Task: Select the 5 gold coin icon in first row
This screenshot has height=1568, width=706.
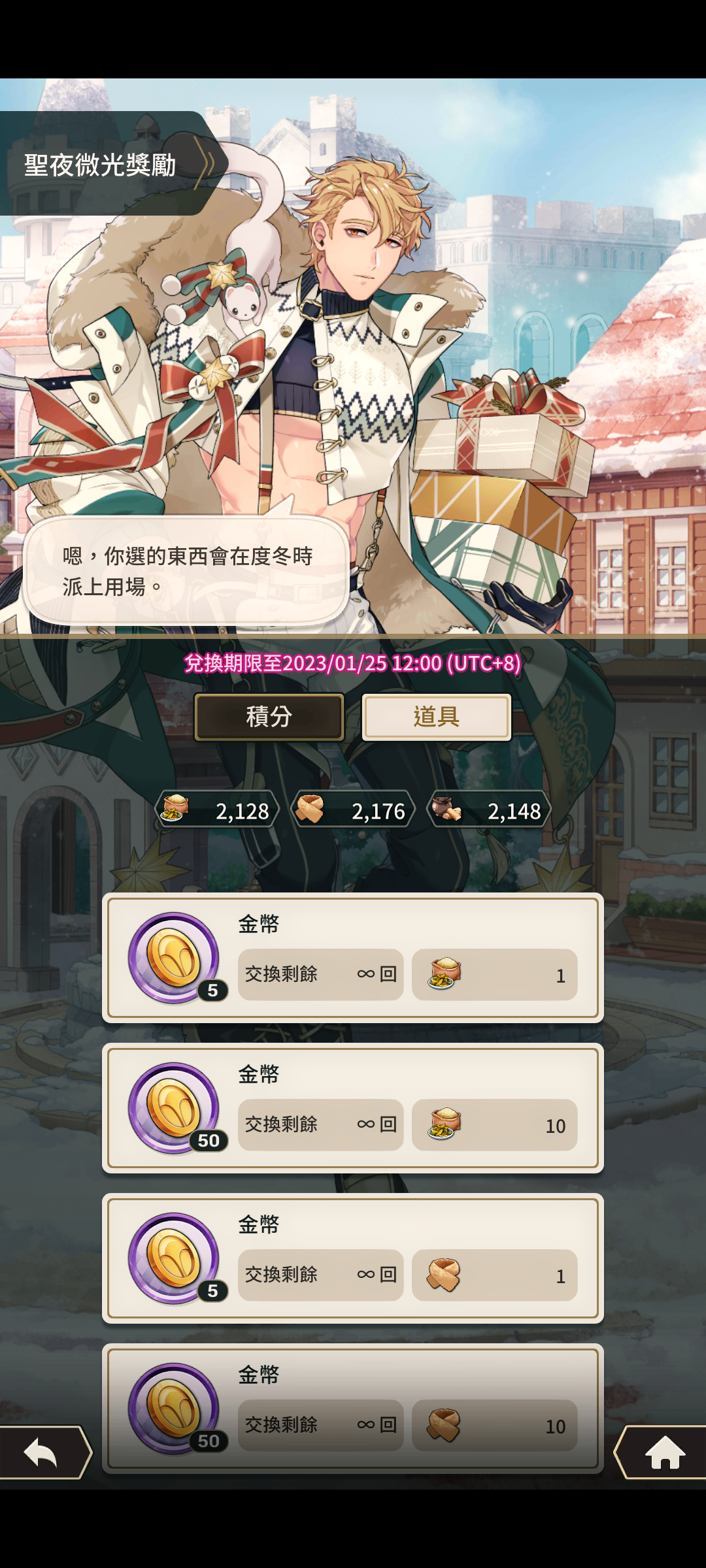Action: pos(175,958)
